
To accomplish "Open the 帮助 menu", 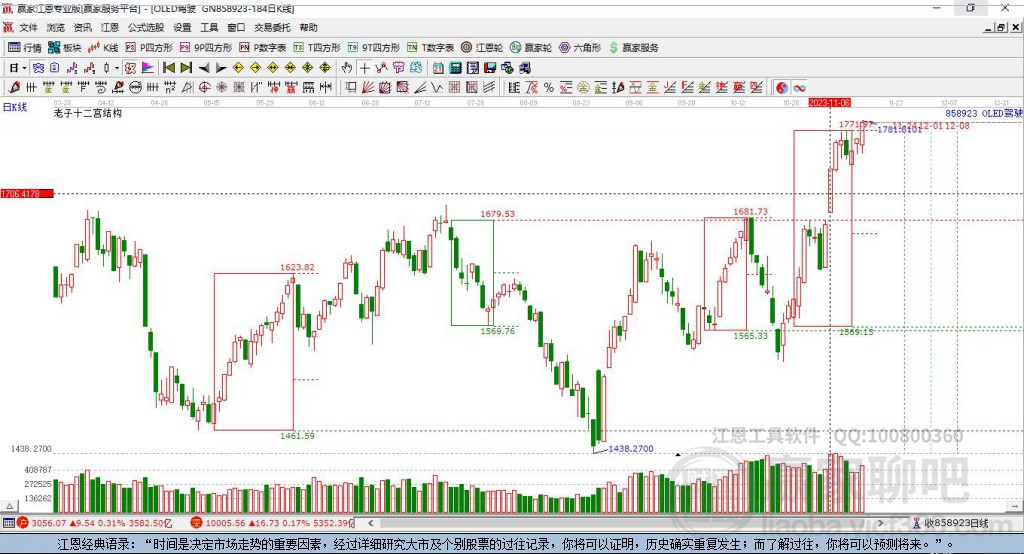I will pos(308,27).
